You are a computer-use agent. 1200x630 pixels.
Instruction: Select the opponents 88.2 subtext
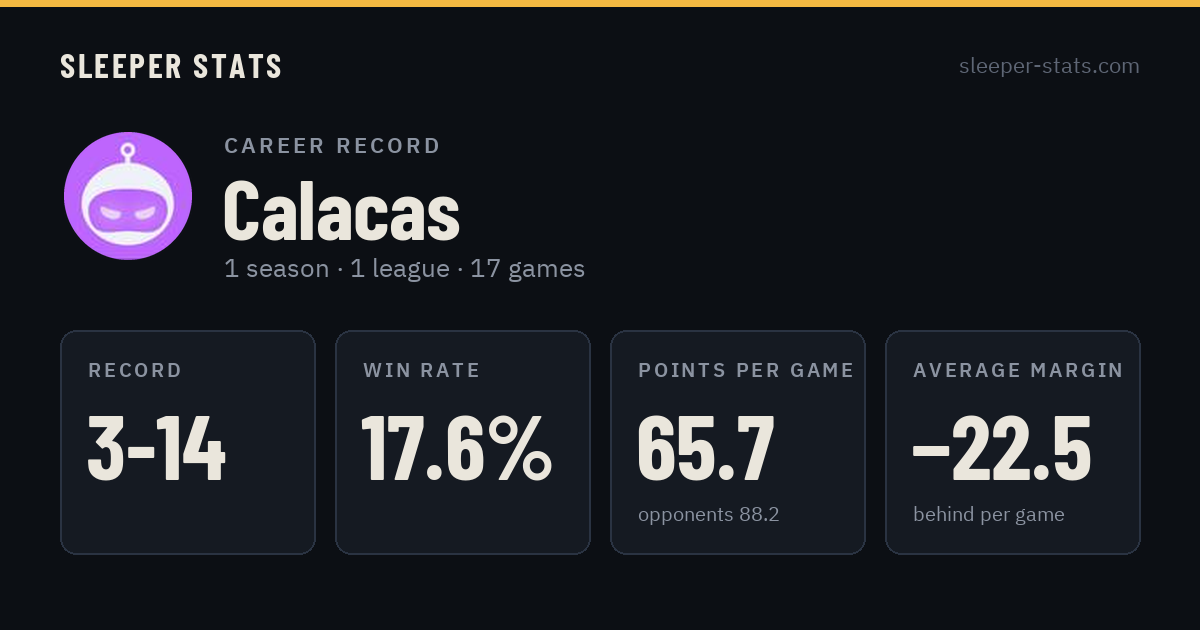point(709,515)
